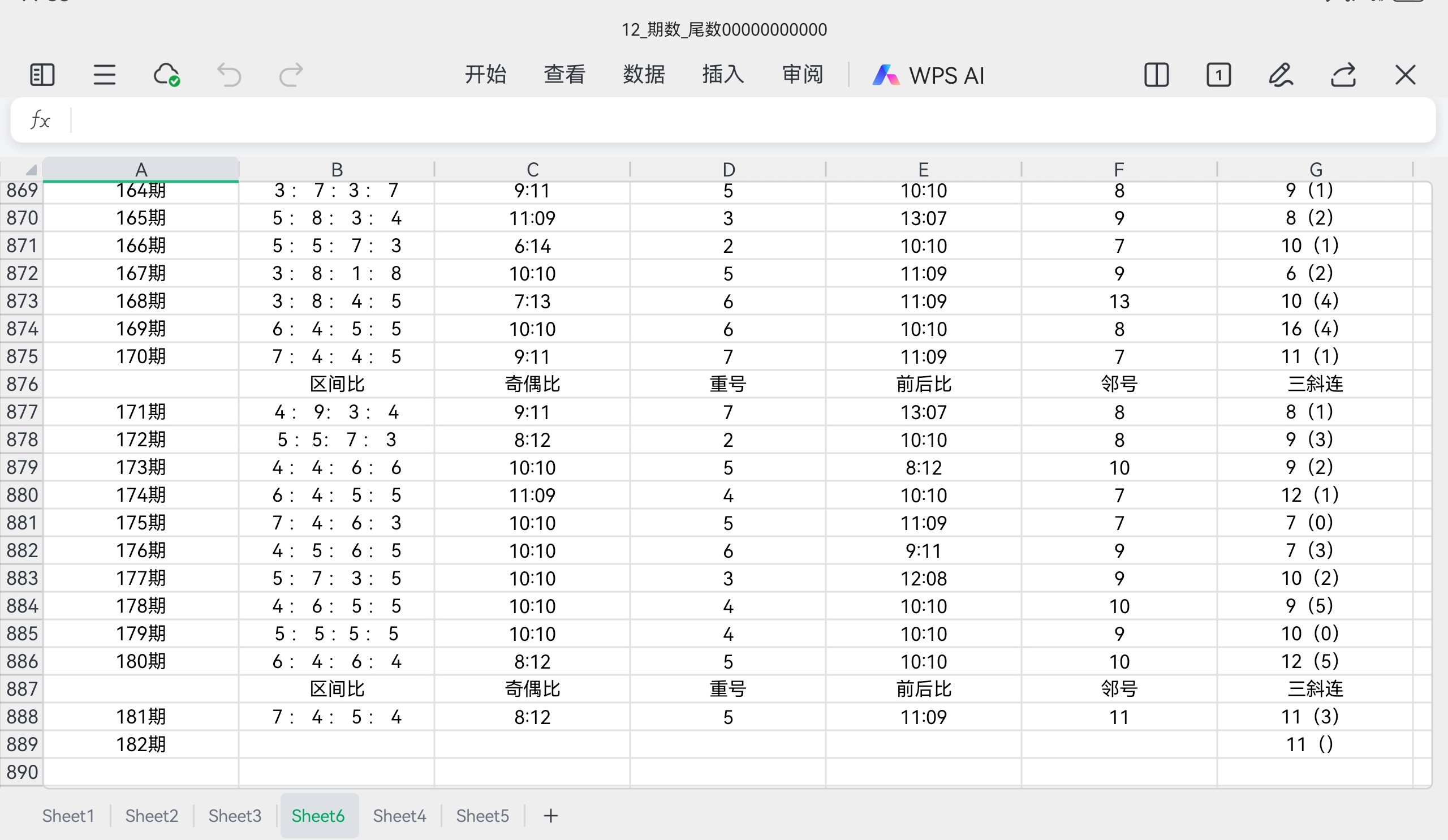Image resolution: width=1448 pixels, height=840 pixels.
Task: Click 邻号 cell in row 876
Action: click(x=1119, y=384)
